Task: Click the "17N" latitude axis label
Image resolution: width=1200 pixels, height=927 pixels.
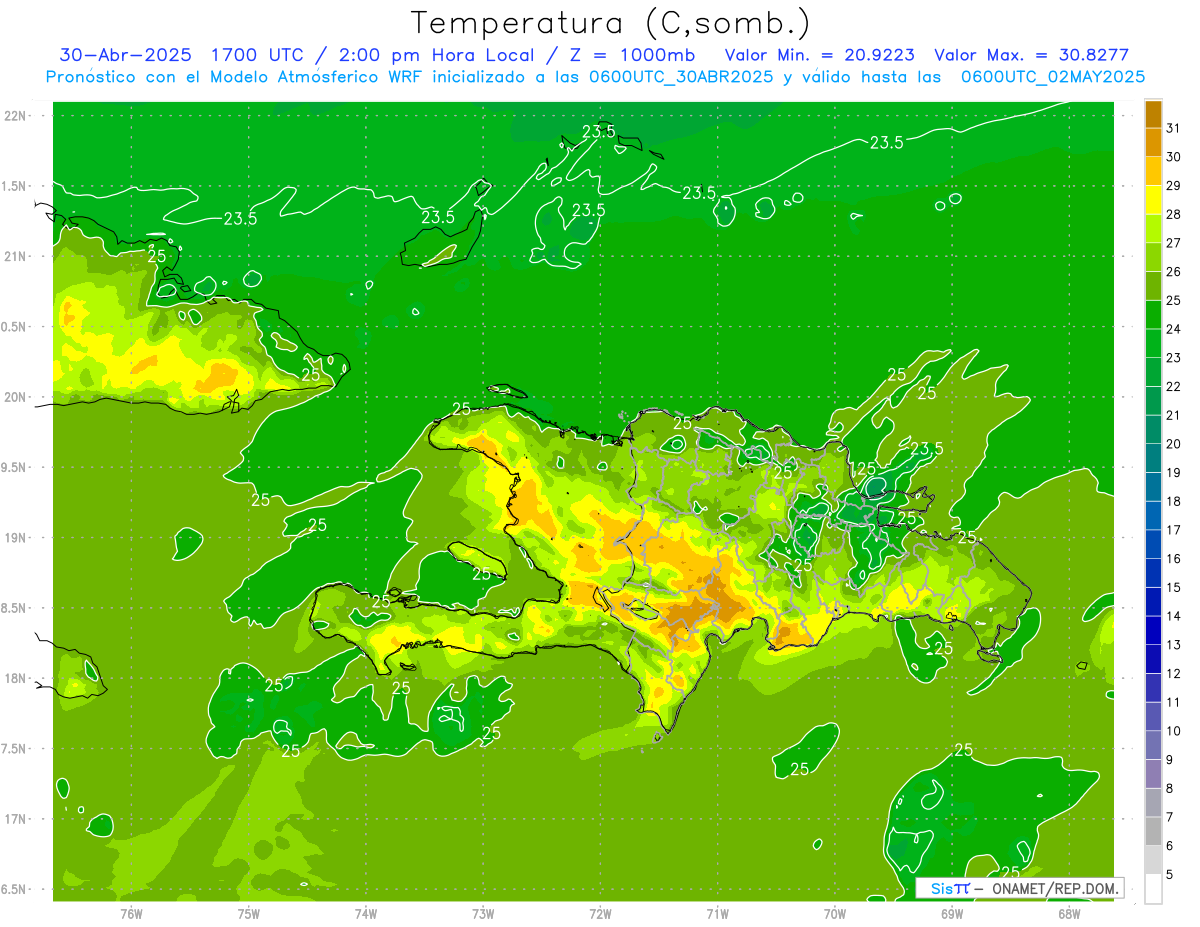Action: click(16, 819)
